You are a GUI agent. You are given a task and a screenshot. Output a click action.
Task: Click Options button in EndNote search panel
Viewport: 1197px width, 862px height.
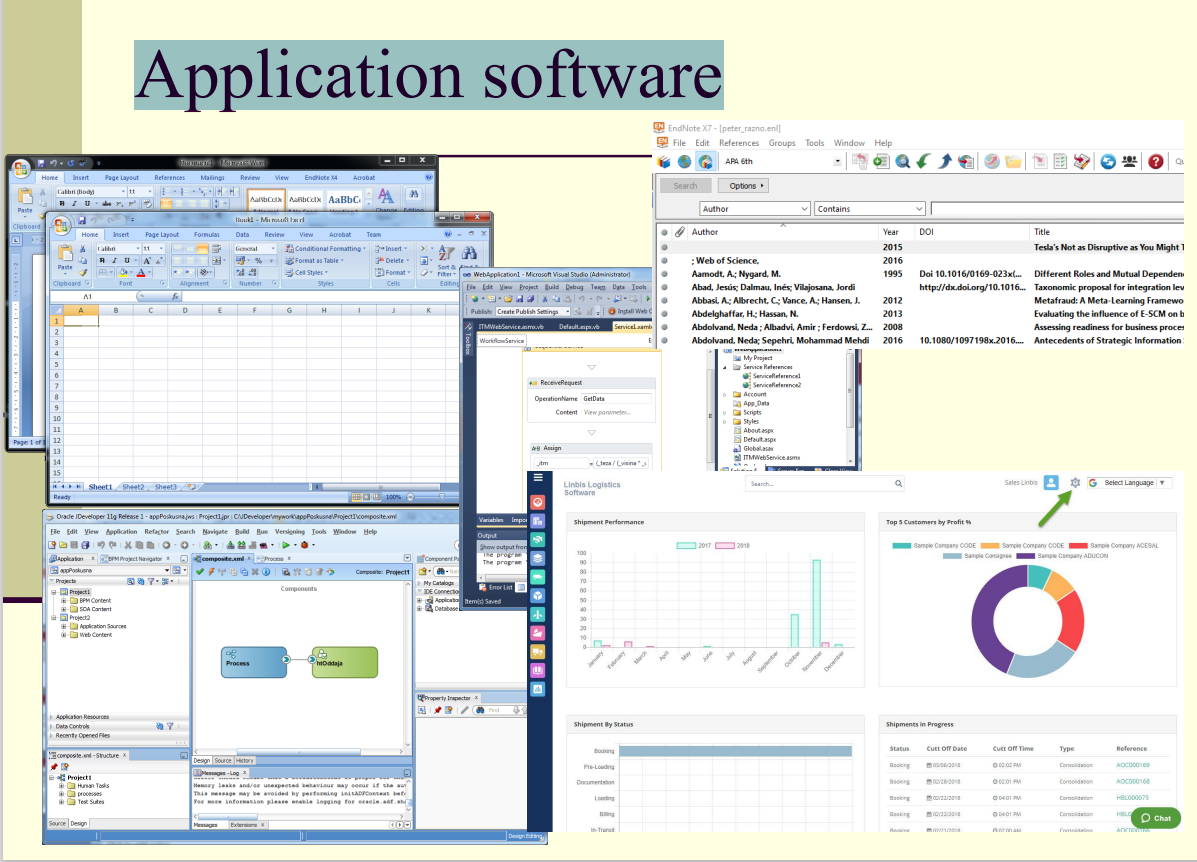[x=745, y=186]
